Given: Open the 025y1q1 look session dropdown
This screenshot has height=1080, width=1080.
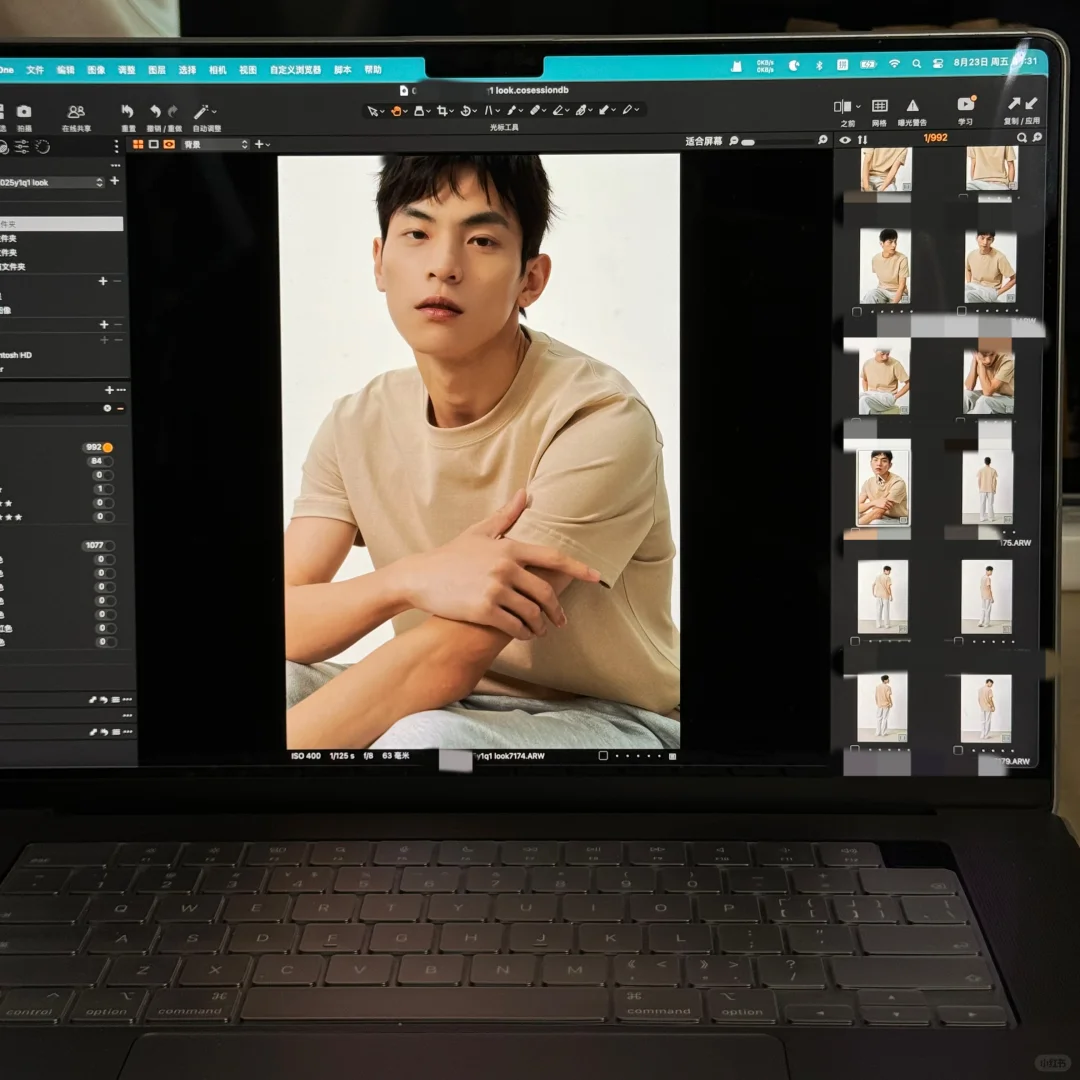Looking at the screenshot, I should click(x=52, y=183).
